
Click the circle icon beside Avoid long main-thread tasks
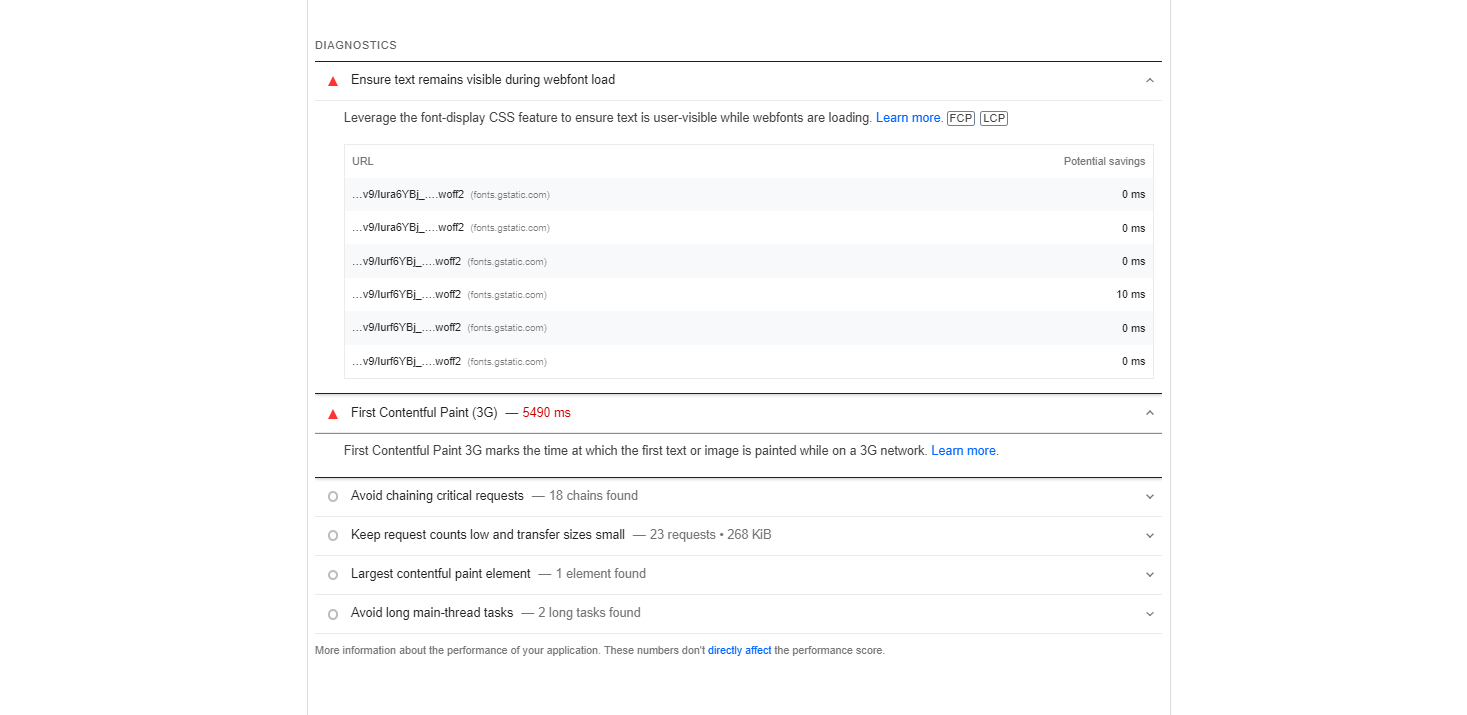click(x=332, y=613)
